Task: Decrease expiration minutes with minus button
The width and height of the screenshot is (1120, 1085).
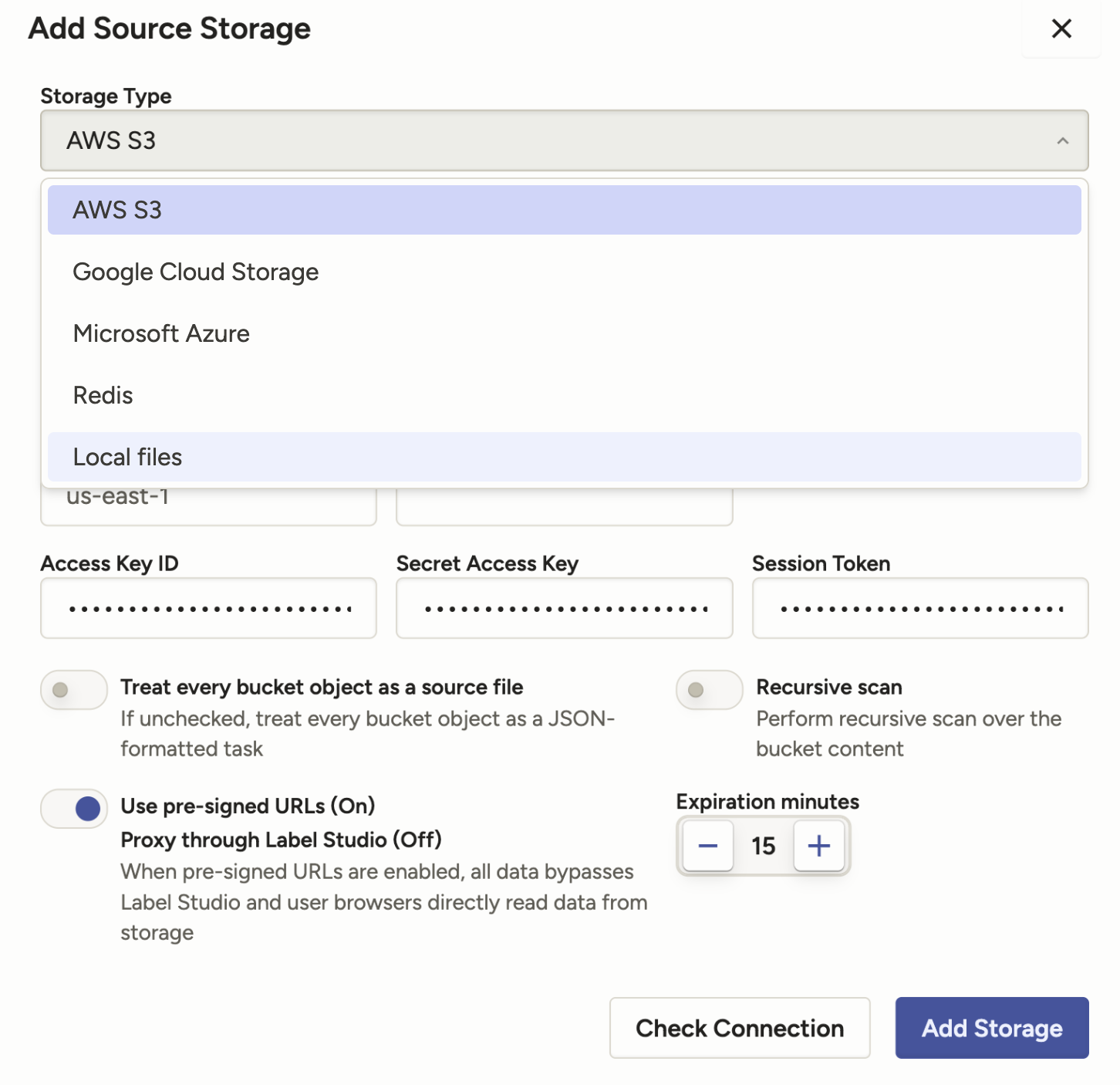Action: pyautogui.click(x=708, y=846)
